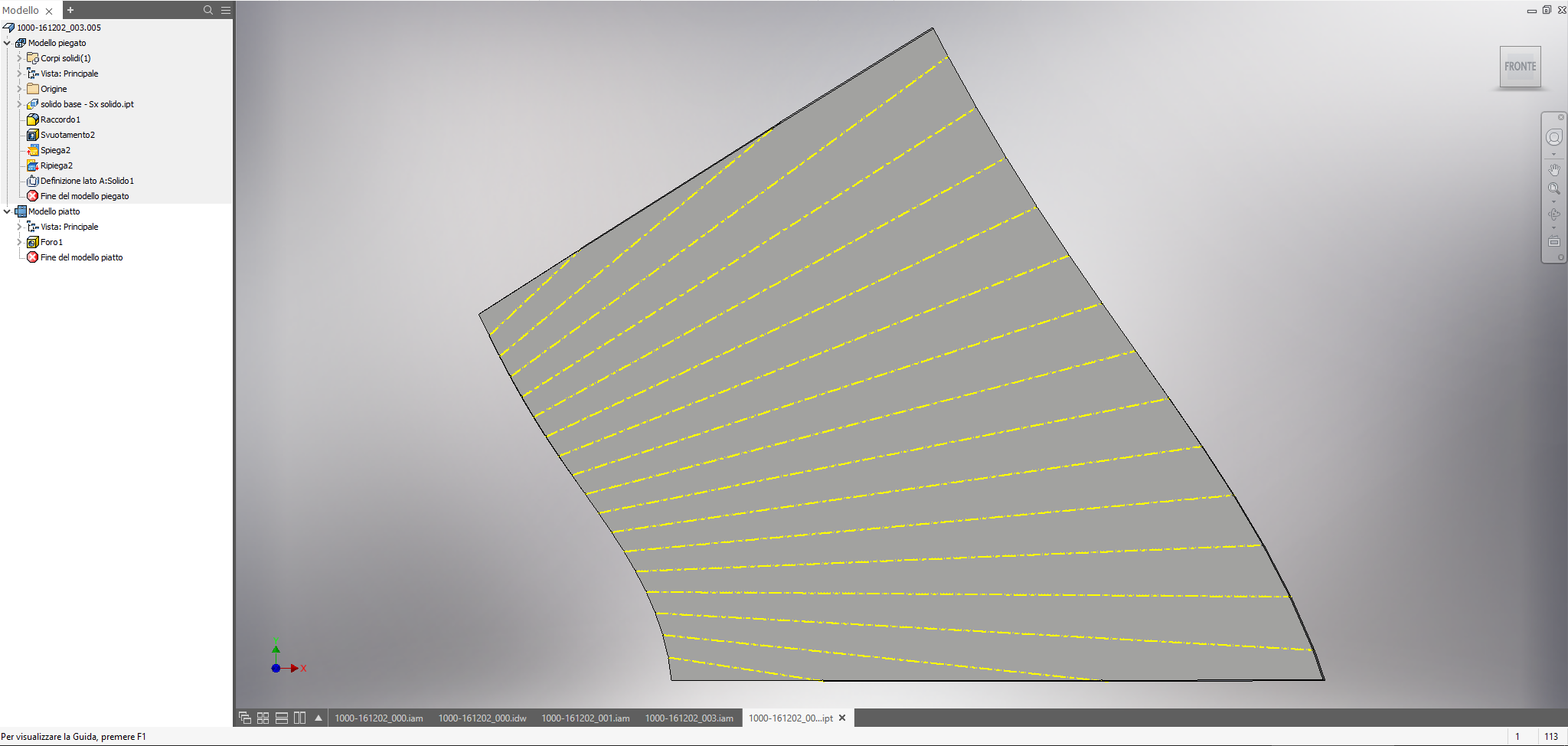The width and height of the screenshot is (1568, 746).
Task: Switch to the 1000-161202_001.iam tab
Action: pyautogui.click(x=585, y=718)
